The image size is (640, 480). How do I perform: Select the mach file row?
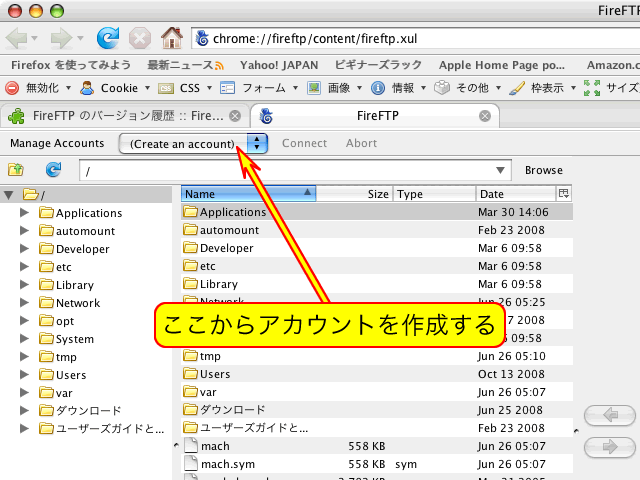[377, 446]
